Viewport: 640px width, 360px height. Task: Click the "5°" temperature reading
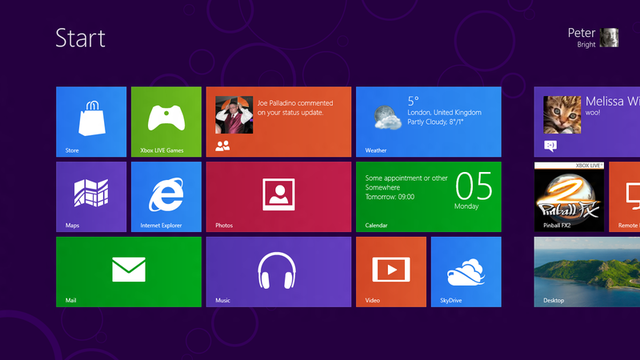pos(413,101)
